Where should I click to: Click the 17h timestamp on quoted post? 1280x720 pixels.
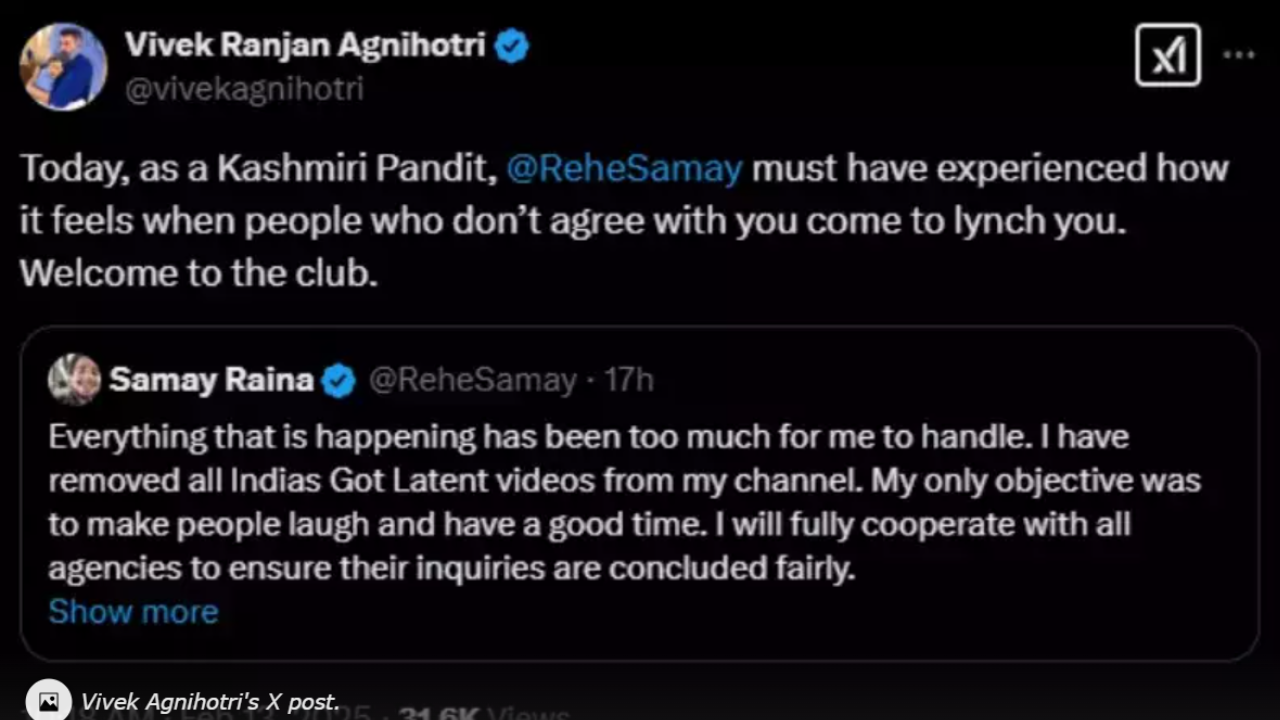coord(632,380)
